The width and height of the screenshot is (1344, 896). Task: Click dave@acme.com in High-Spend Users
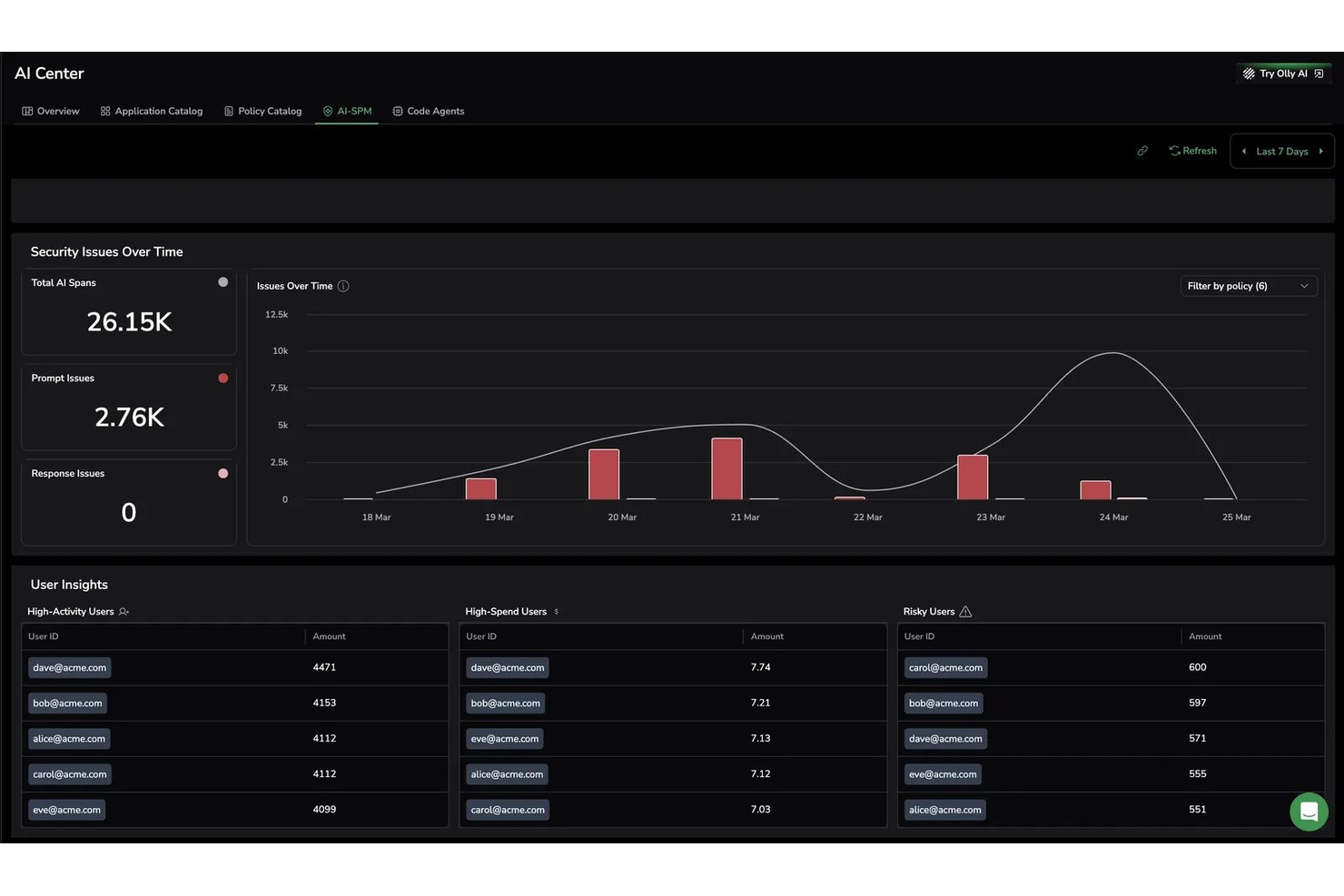pos(508,668)
